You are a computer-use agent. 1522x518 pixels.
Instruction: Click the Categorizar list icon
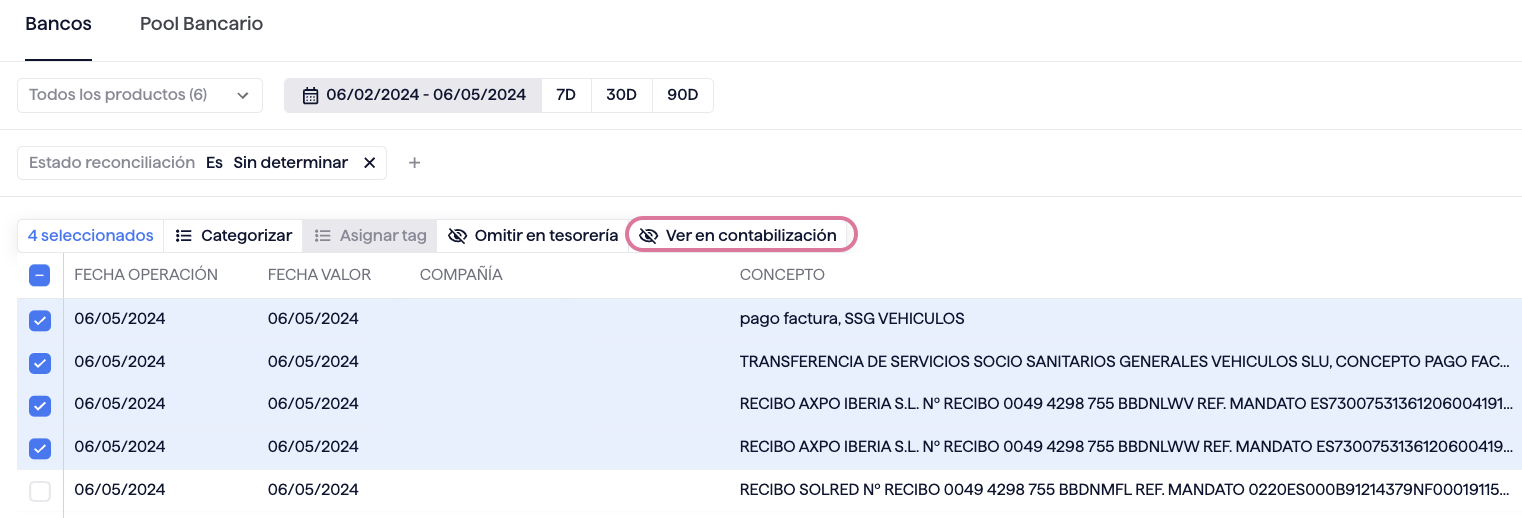pyautogui.click(x=184, y=236)
